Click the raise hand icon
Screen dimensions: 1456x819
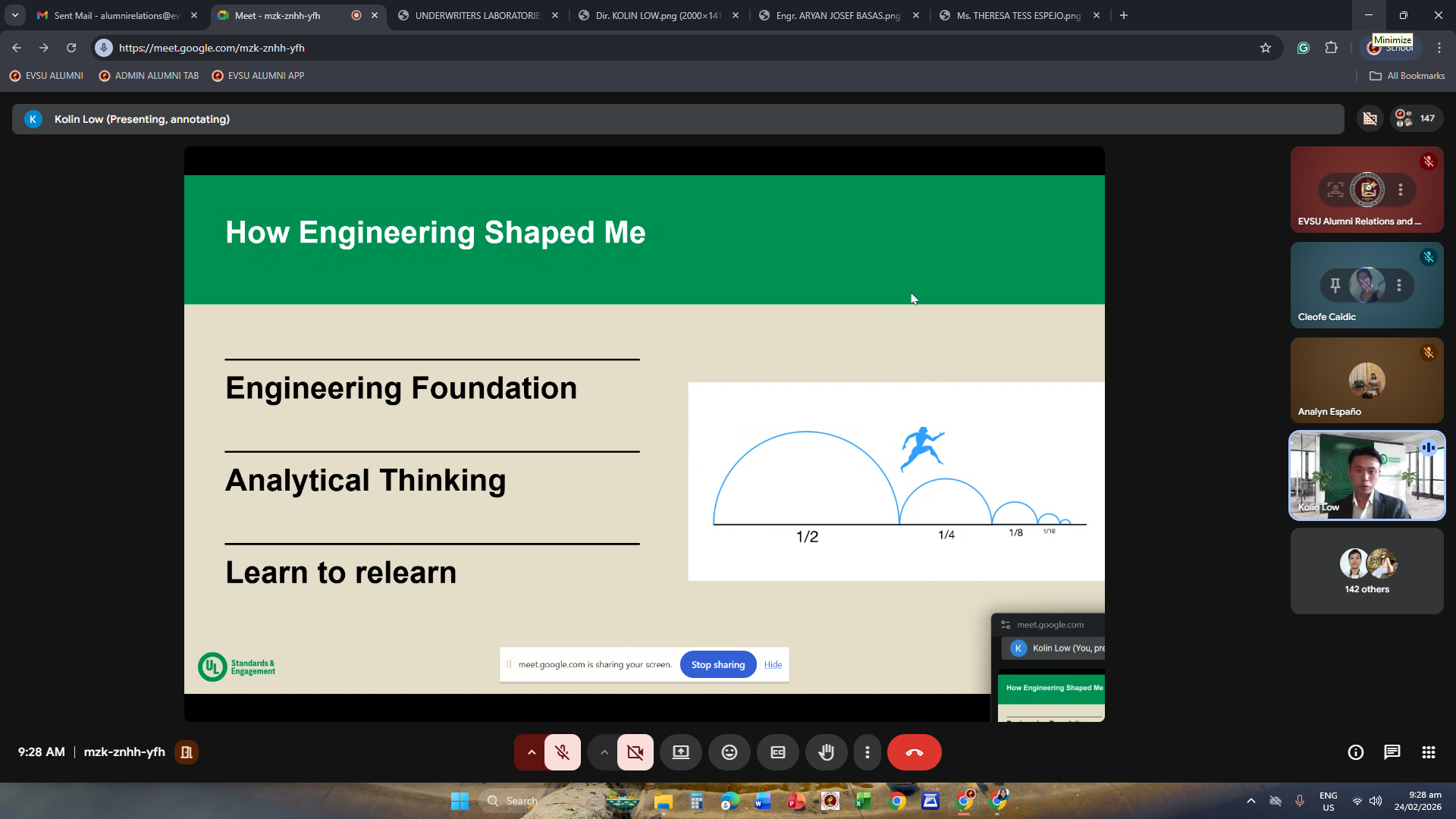[826, 752]
